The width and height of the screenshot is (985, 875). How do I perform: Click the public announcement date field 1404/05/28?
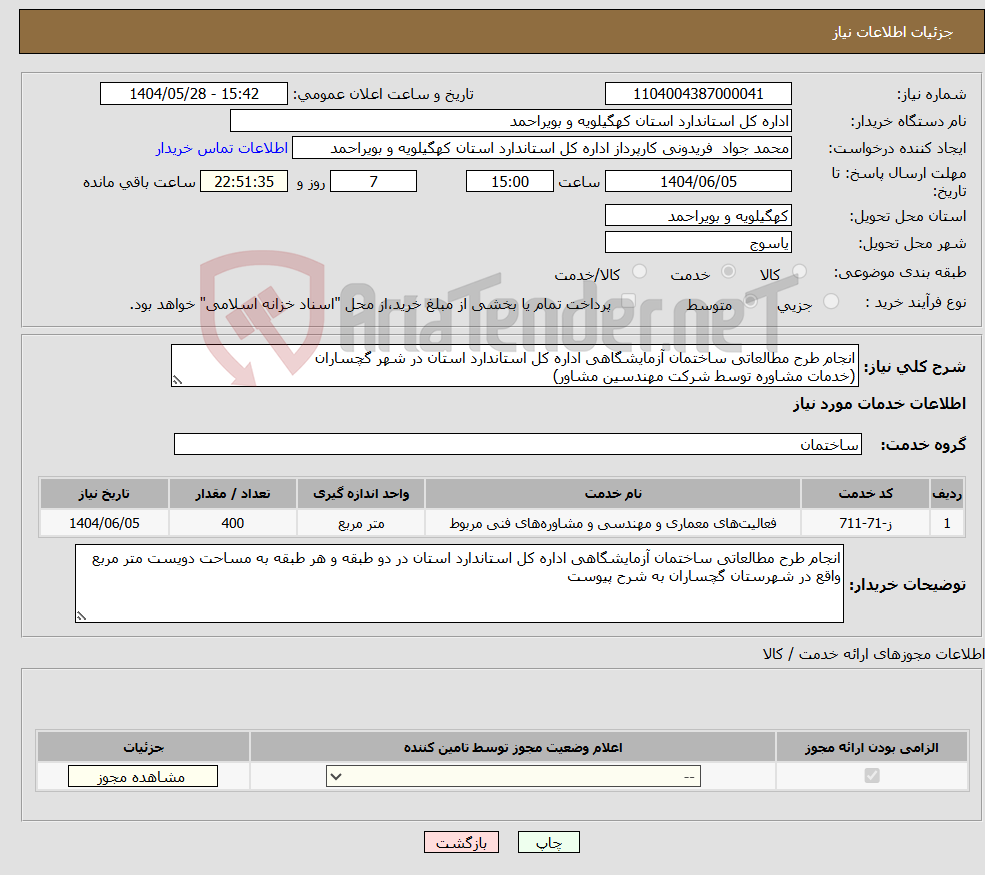tap(194, 93)
